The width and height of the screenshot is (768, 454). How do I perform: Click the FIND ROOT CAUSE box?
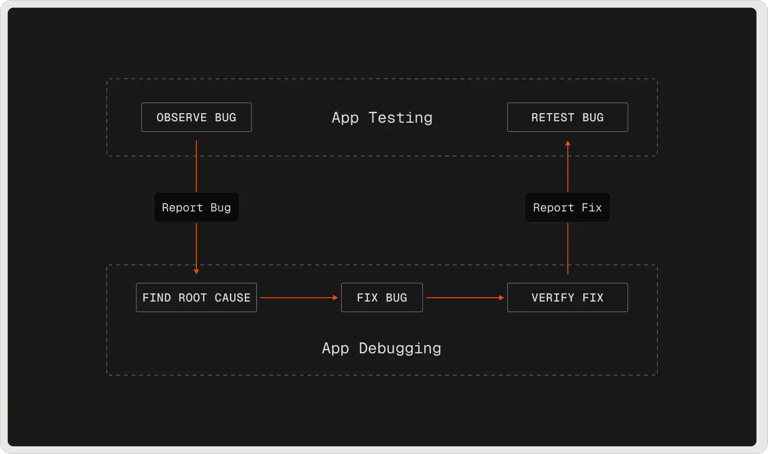(x=196, y=297)
